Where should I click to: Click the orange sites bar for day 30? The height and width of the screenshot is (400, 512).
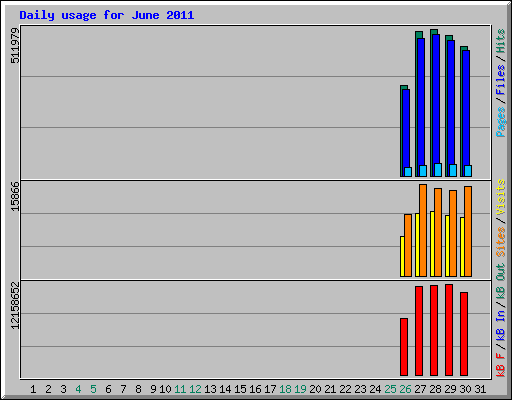click(x=468, y=231)
